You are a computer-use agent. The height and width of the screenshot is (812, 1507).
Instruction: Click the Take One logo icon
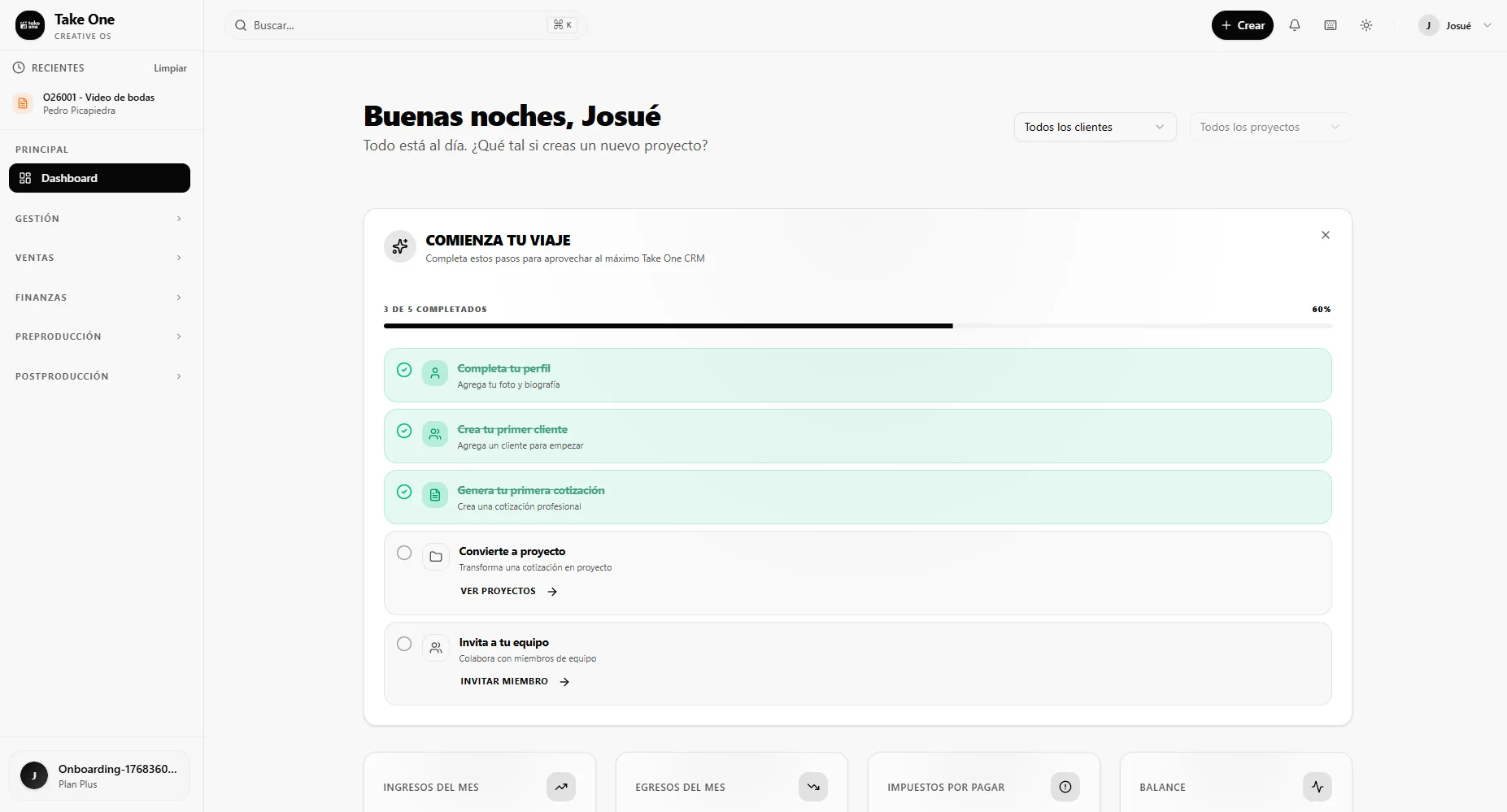pos(30,25)
